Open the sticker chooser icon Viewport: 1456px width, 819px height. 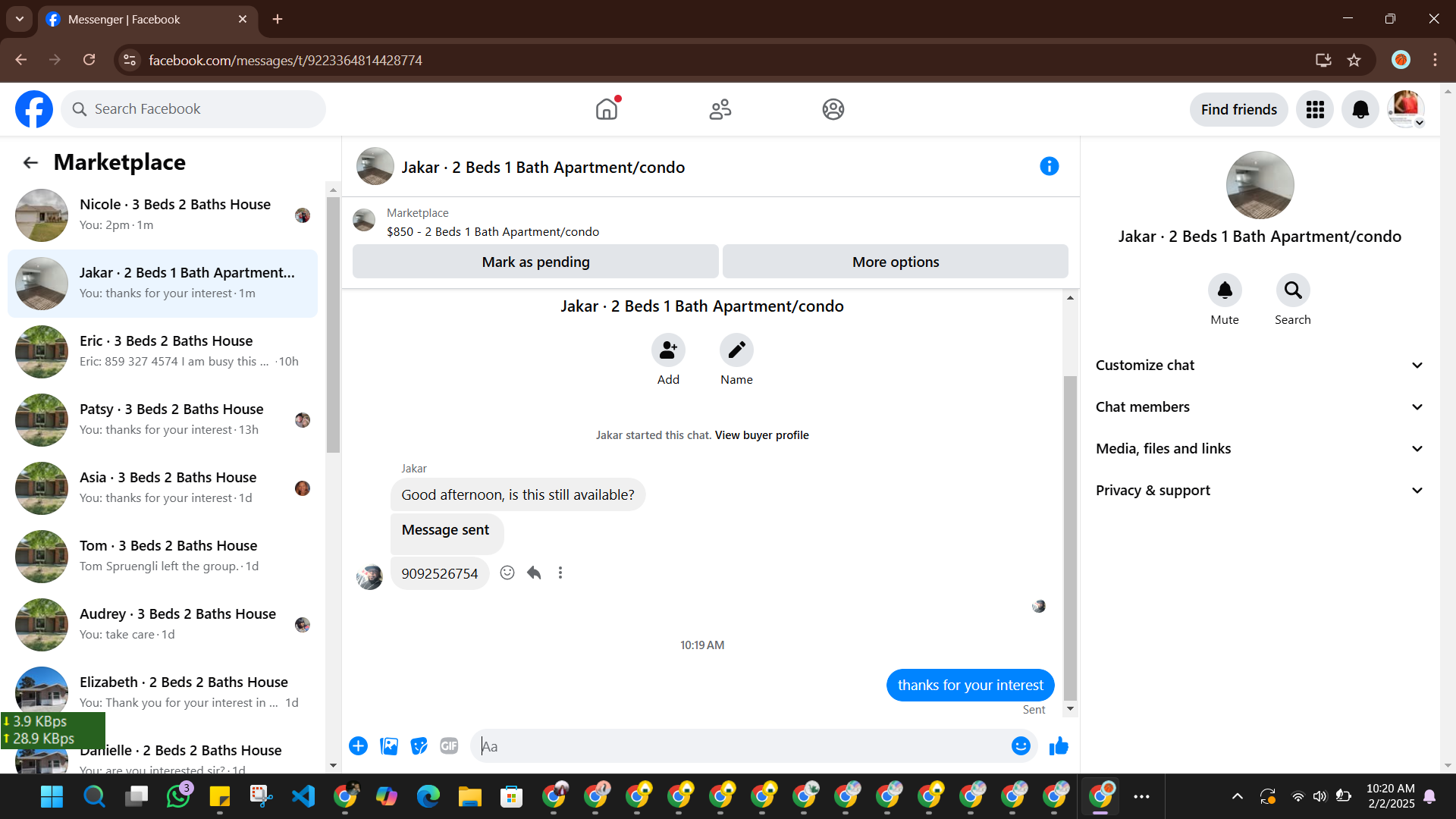[x=419, y=746]
